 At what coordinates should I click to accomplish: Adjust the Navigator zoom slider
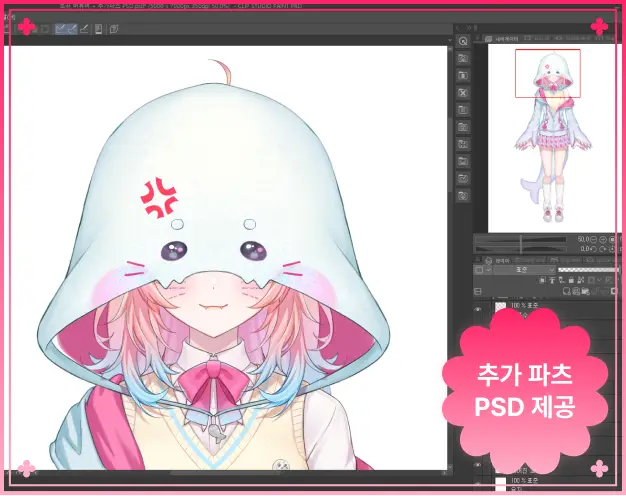(521, 240)
